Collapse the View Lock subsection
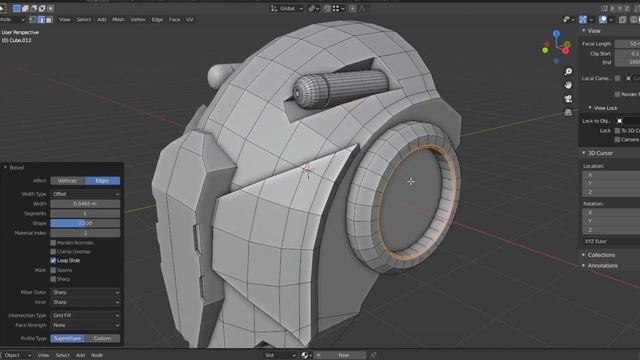This screenshot has height=360, width=640. coord(590,108)
